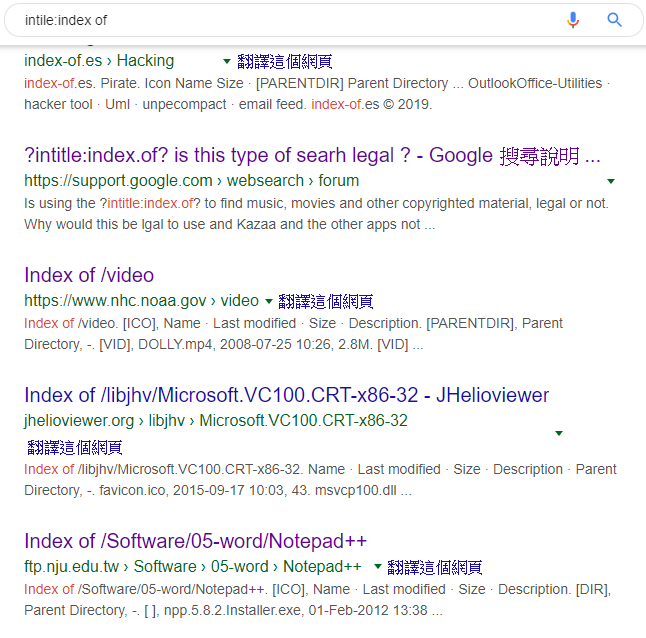
Task: Click snippet mentioning Kazaa and other apps
Action: (x=316, y=214)
